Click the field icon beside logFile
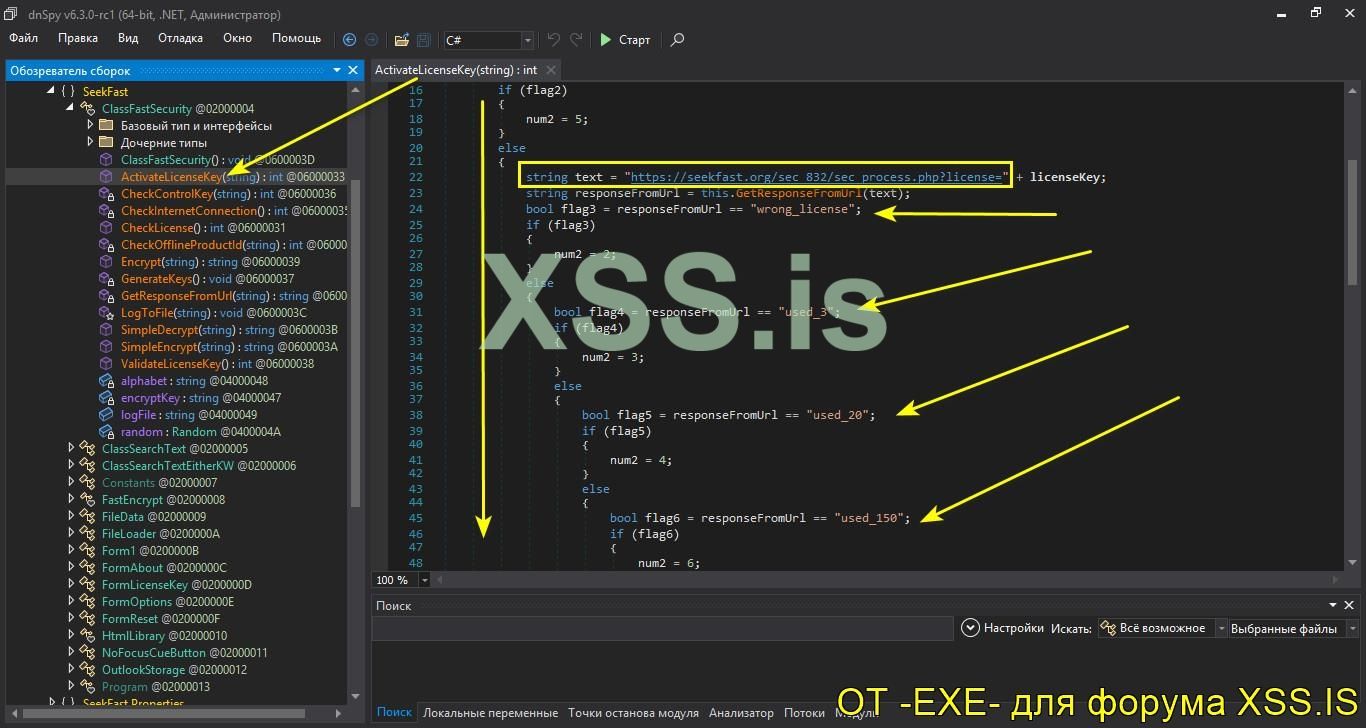The image size is (1366, 728). click(x=106, y=415)
